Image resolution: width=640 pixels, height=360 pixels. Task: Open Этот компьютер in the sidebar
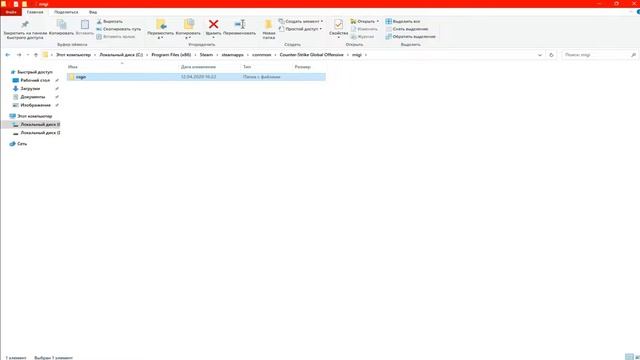[x=31, y=116]
